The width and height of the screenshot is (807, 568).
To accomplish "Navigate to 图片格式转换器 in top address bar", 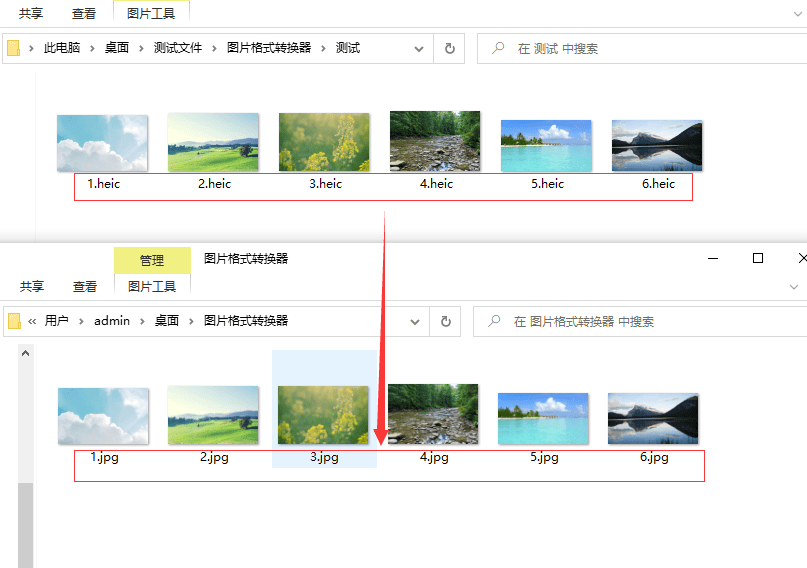I will (269, 48).
